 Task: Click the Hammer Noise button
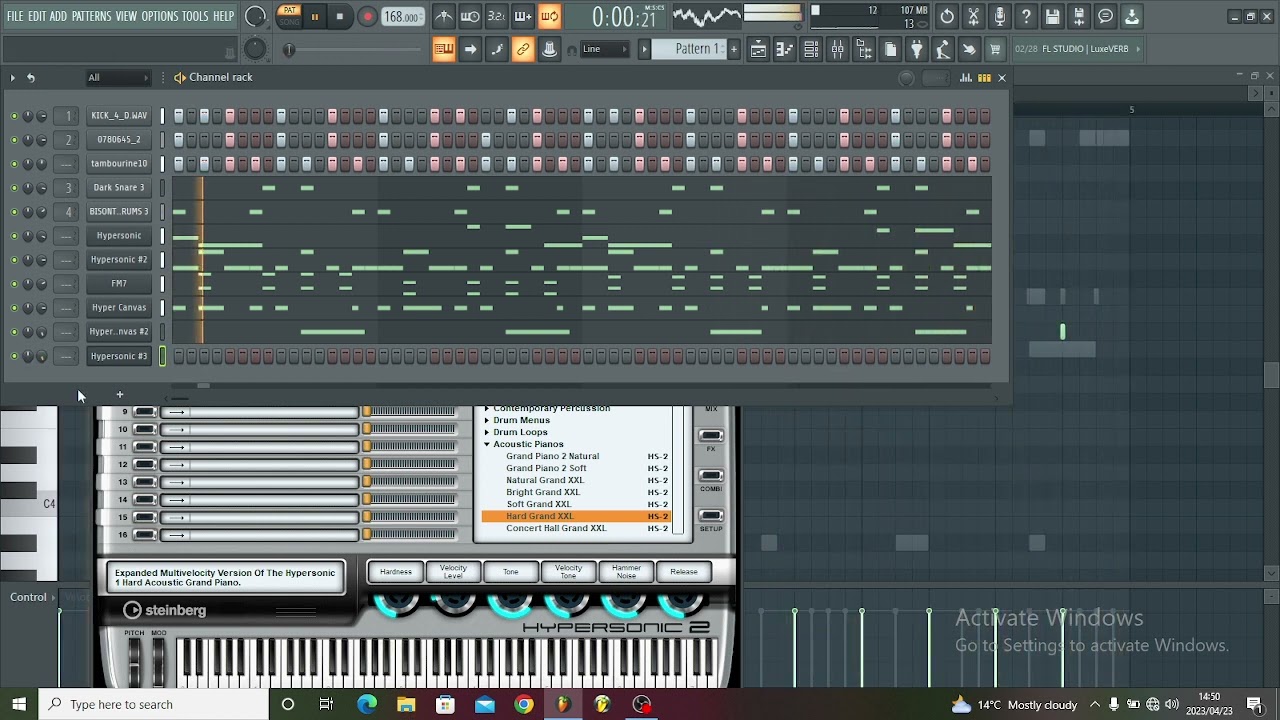coord(626,572)
